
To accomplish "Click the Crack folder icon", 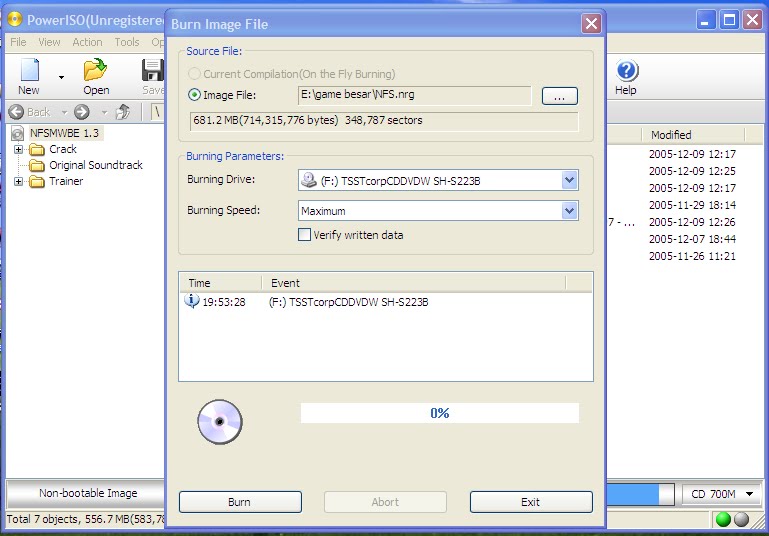I will click(x=37, y=149).
